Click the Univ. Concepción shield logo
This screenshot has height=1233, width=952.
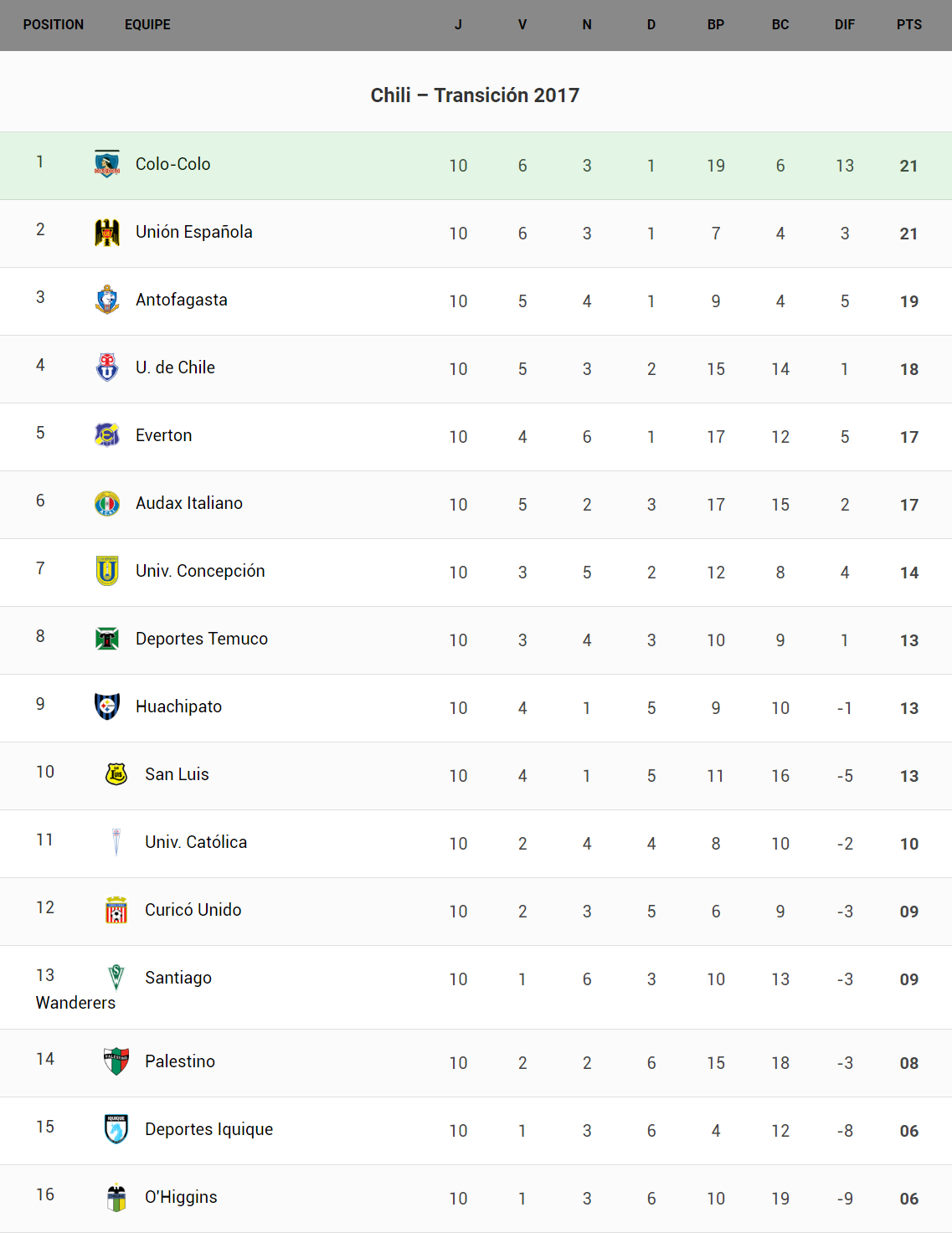(x=107, y=571)
